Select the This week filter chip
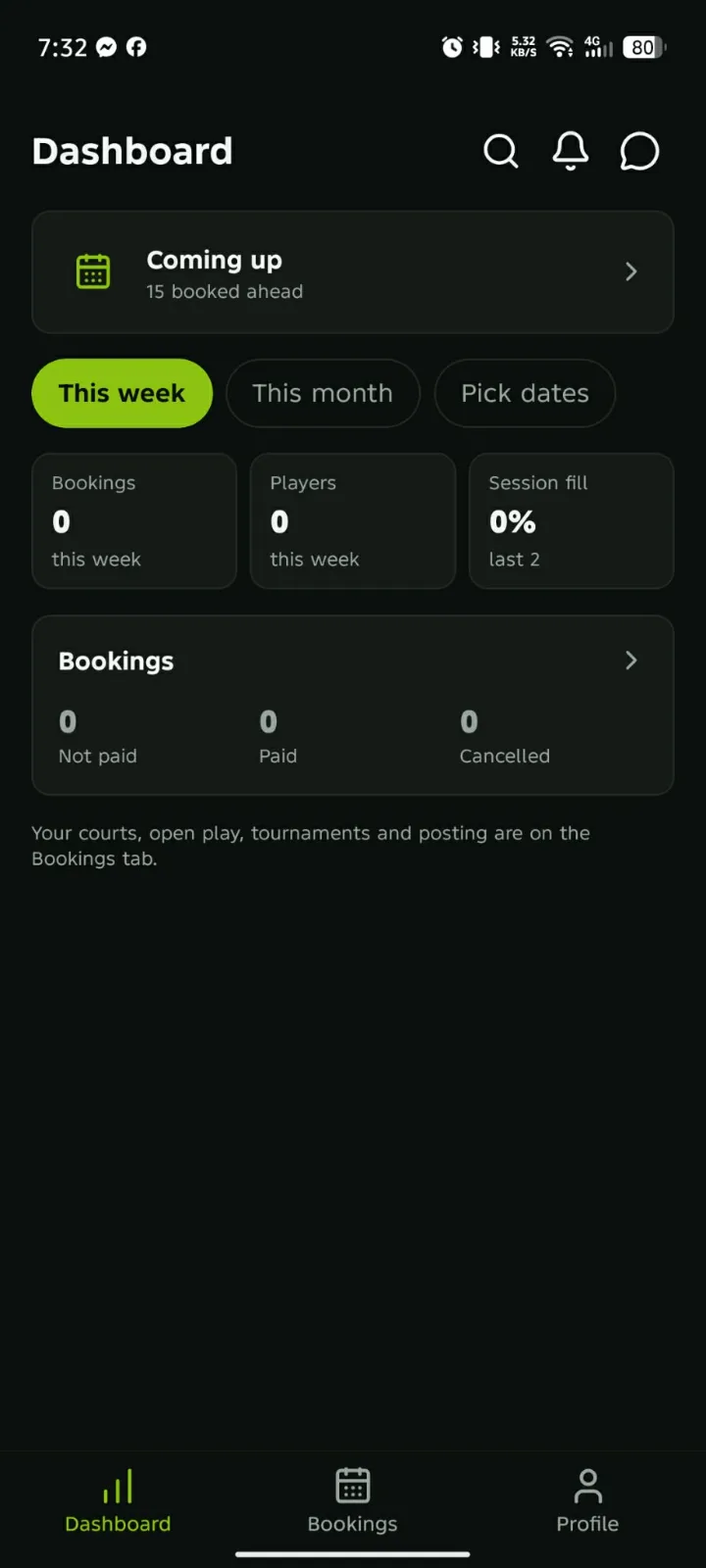This screenshot has height=1568, width=706. pos(122,393)
